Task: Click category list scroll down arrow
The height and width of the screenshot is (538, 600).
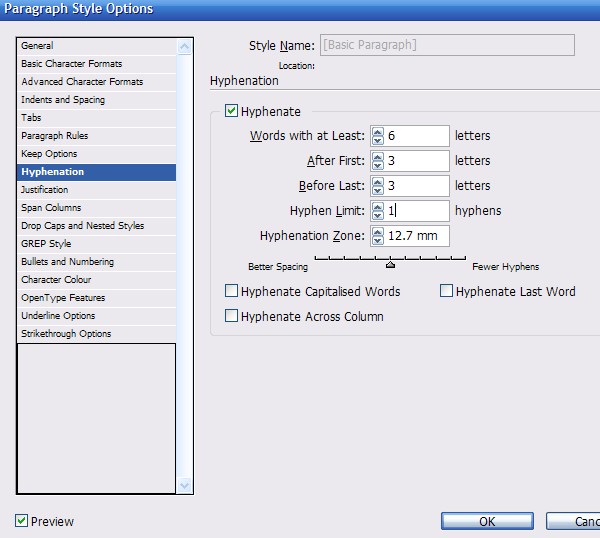Action: pos(184,486)
